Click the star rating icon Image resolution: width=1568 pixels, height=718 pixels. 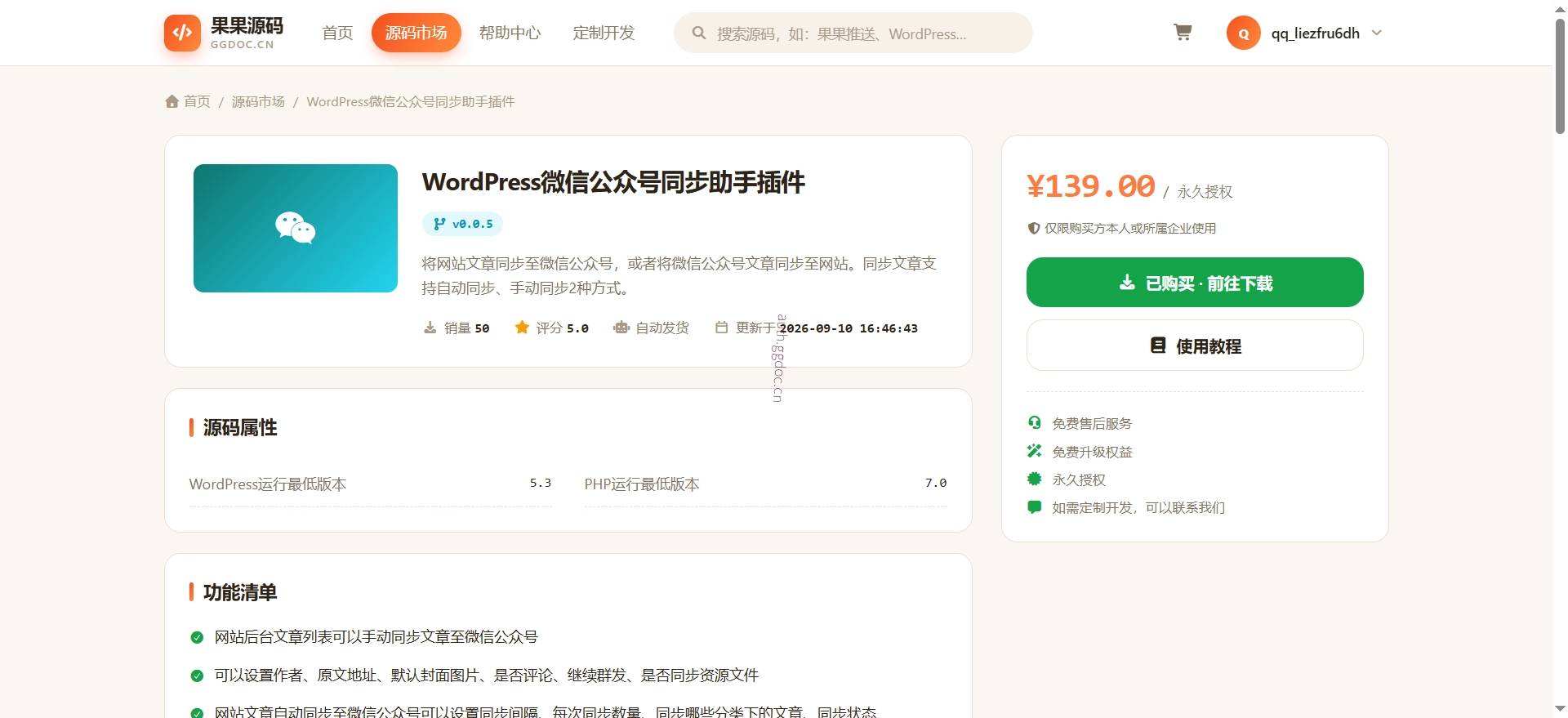tap(522, 328)
